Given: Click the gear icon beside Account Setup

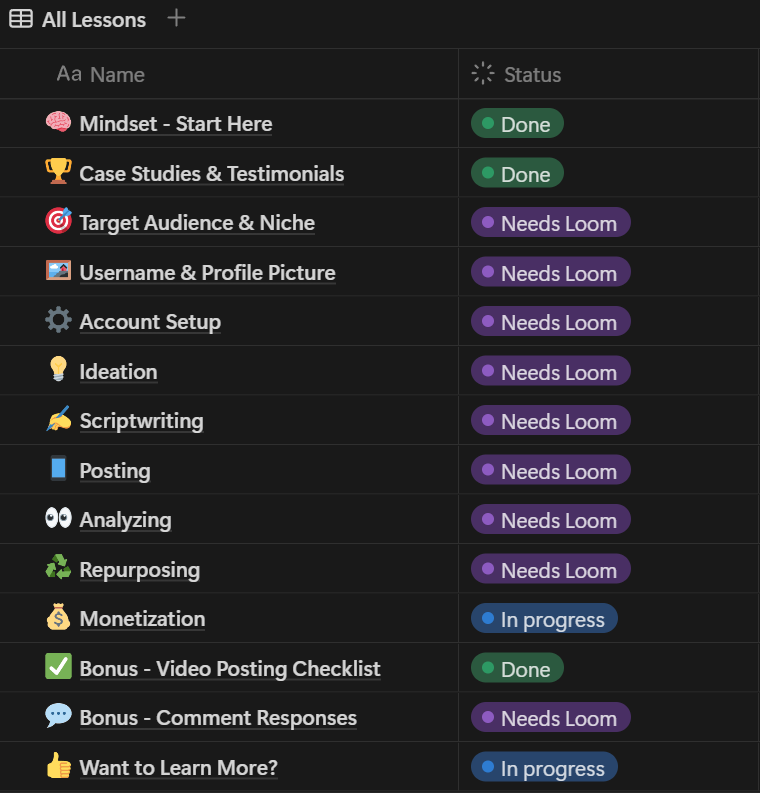Looking at the screenshot, I should pos(59,321).
